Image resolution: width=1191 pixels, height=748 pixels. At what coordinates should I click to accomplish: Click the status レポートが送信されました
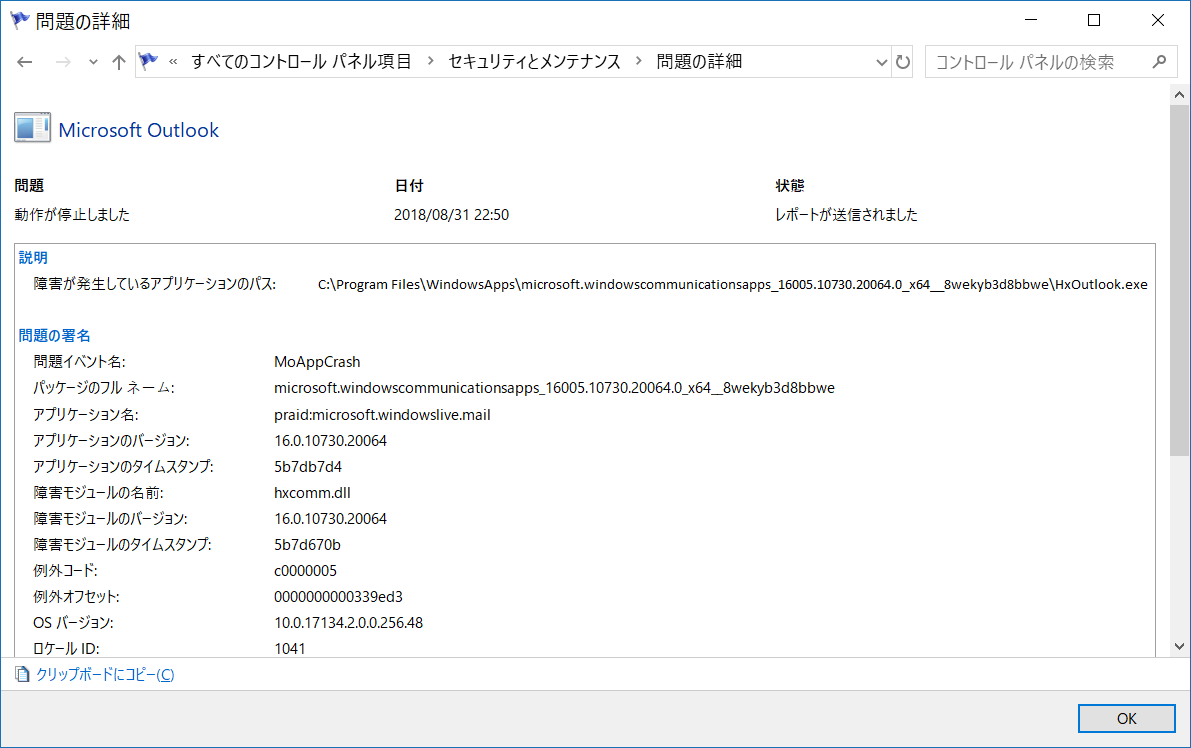(x=846, y=215)
